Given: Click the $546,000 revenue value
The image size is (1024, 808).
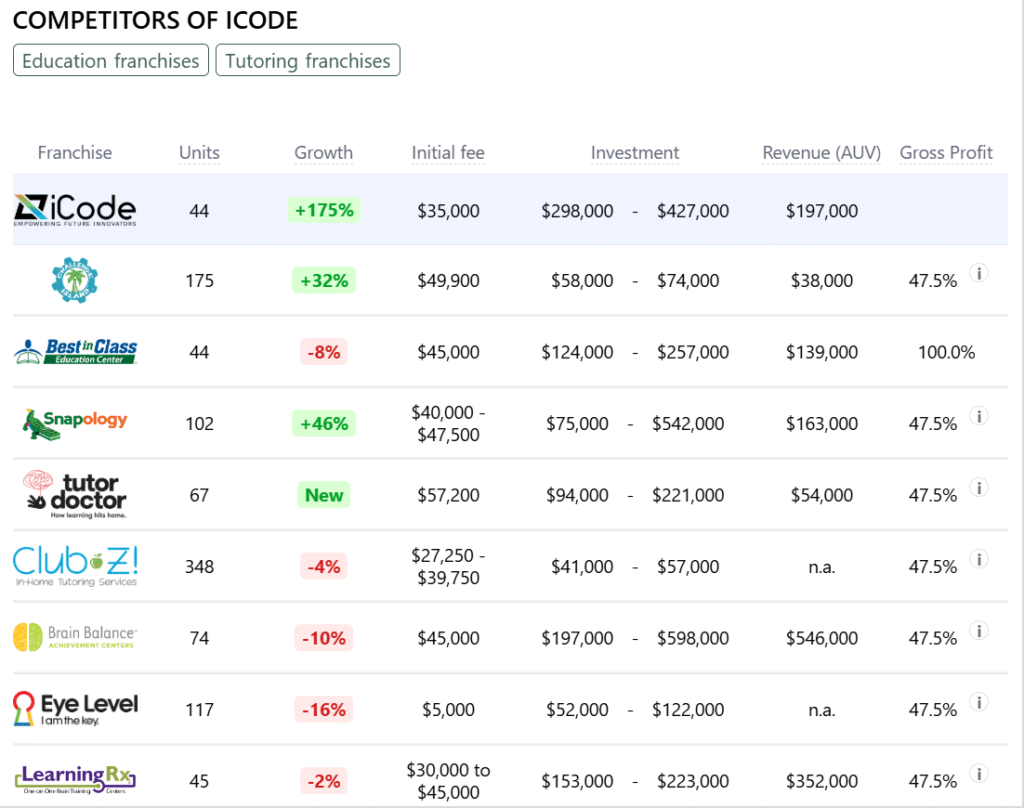Looking at the screenshot, I should 822,638.
